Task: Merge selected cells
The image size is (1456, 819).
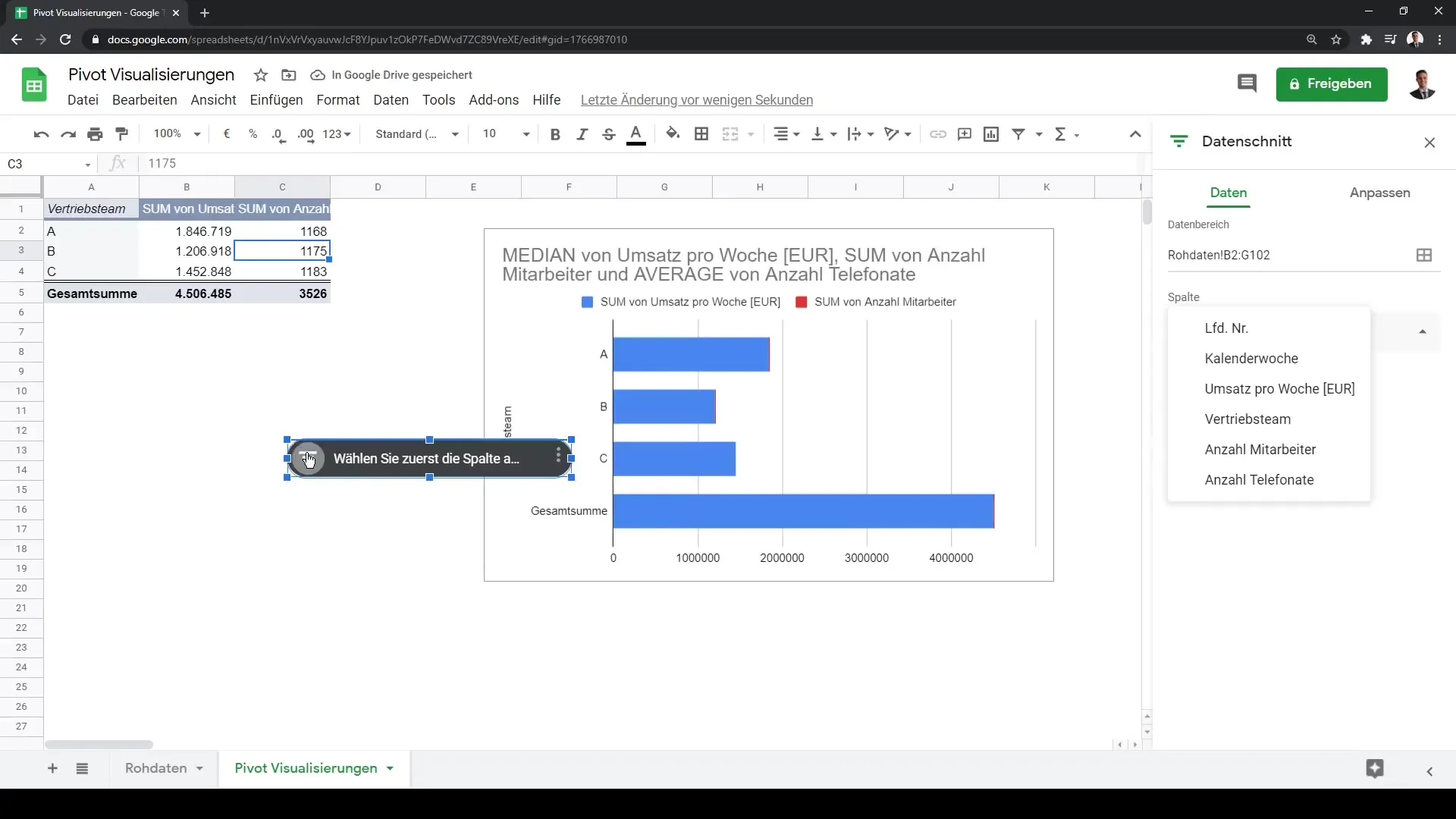Action: [730, 134]
